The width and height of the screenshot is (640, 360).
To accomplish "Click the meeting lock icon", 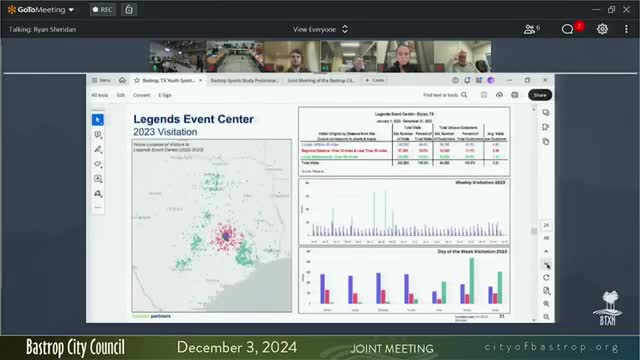I will tap(129, 9).
